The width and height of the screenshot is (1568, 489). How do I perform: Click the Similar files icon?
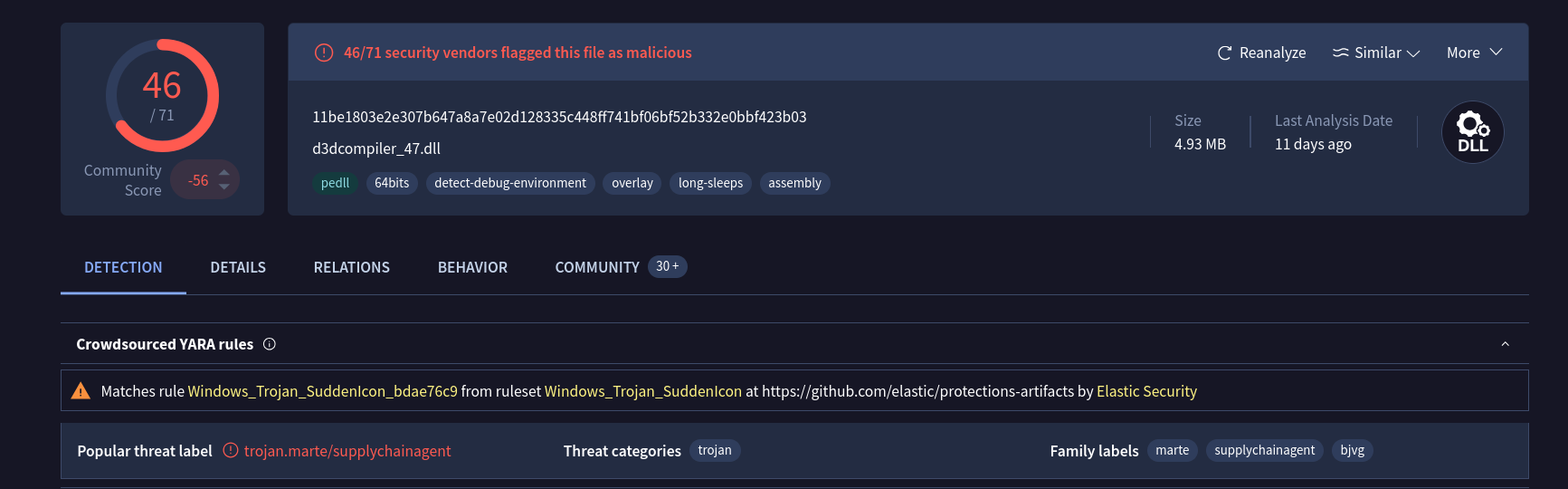[1340, 53]
